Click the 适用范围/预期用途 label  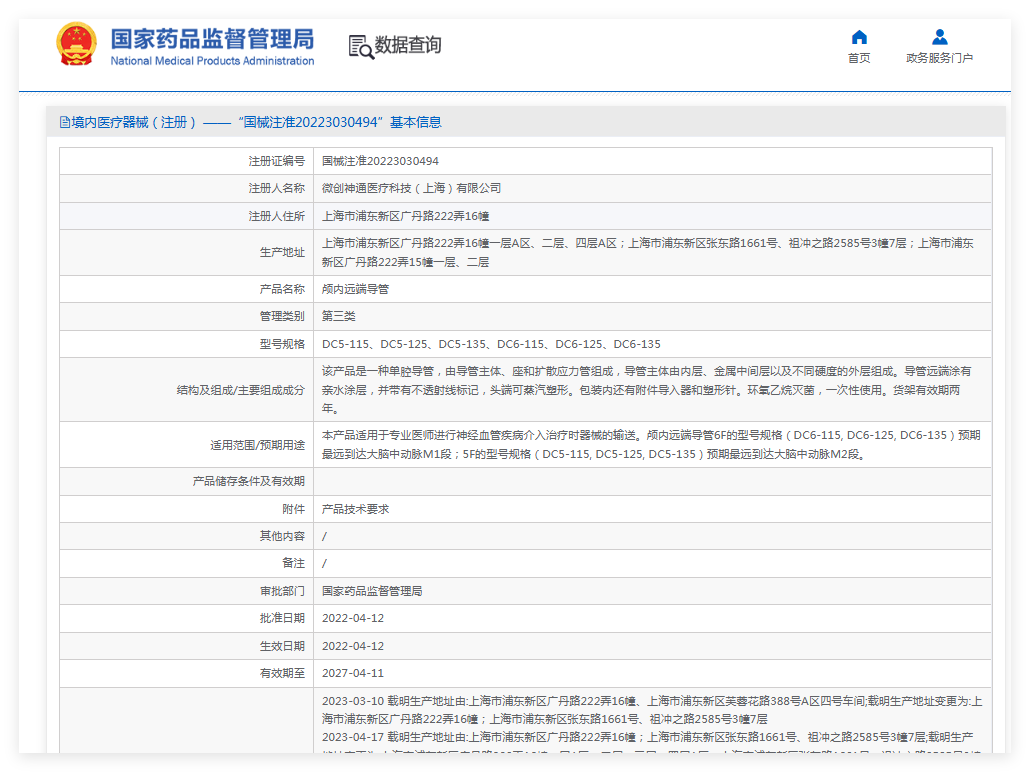pyautogui.click(x=258, y=445)
